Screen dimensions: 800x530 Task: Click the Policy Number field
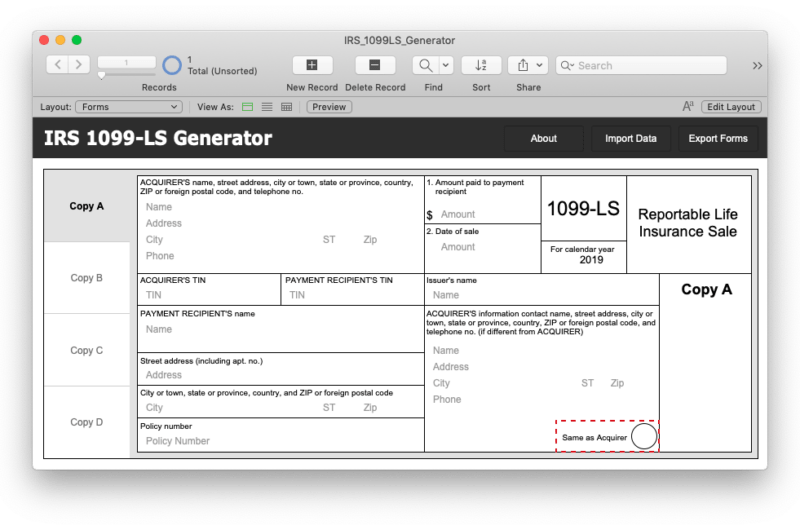(281, 441)
